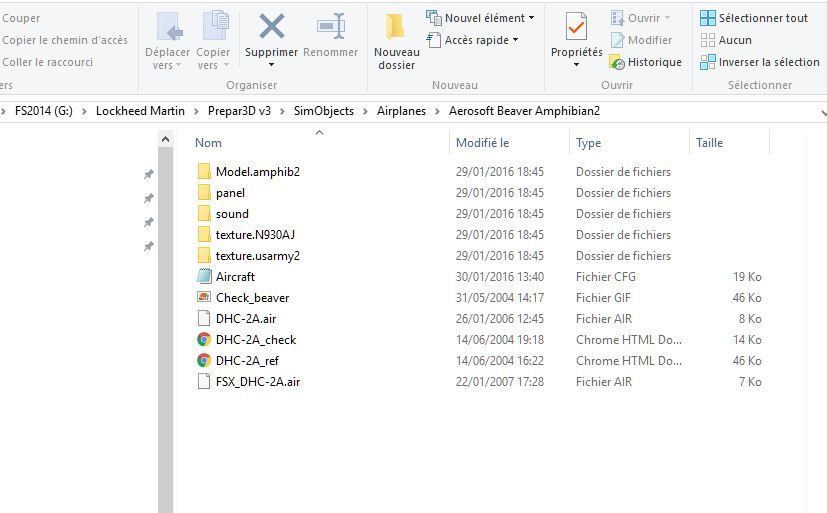Click the Historique icon
The image size is (827, 513).
[617, 62]
